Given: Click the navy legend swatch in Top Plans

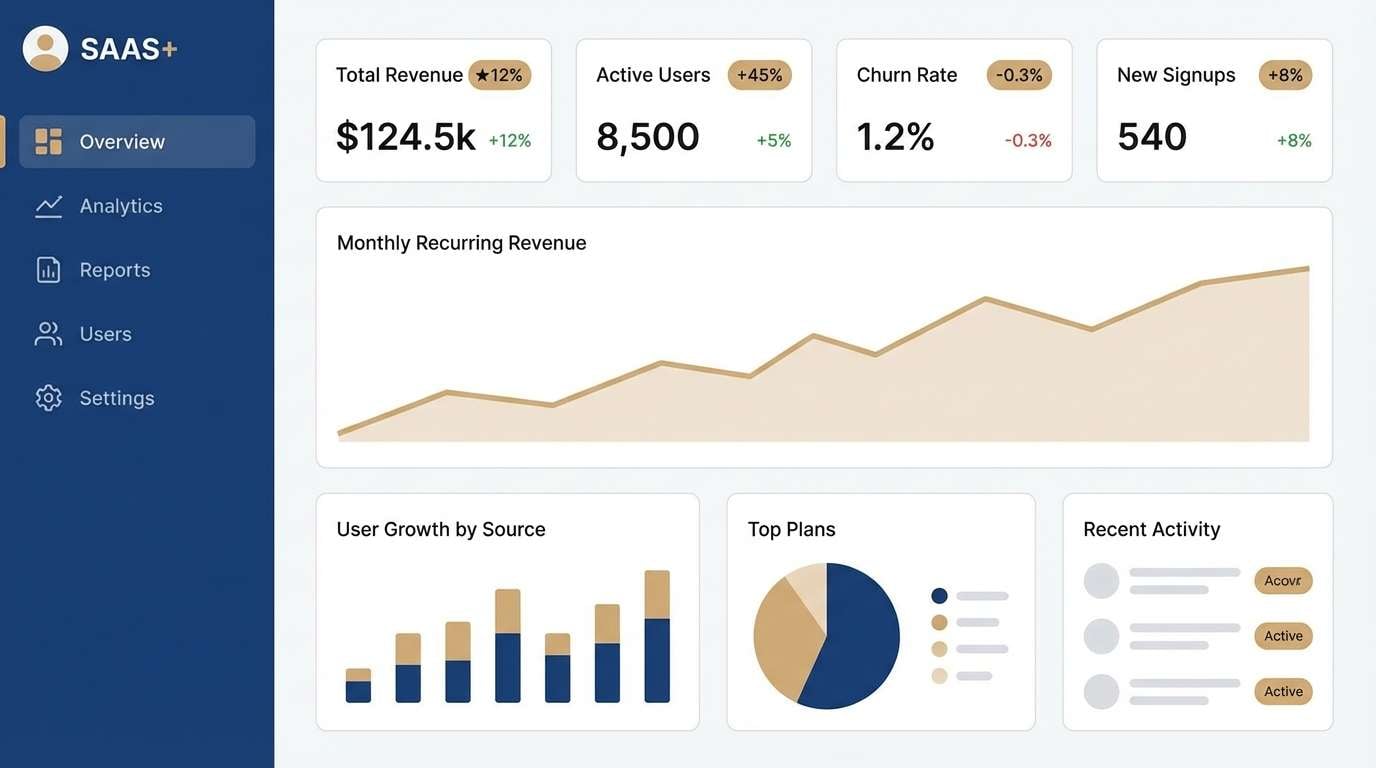Looking at the screenshot, I should pyautogui.click(x=938, y=594).
